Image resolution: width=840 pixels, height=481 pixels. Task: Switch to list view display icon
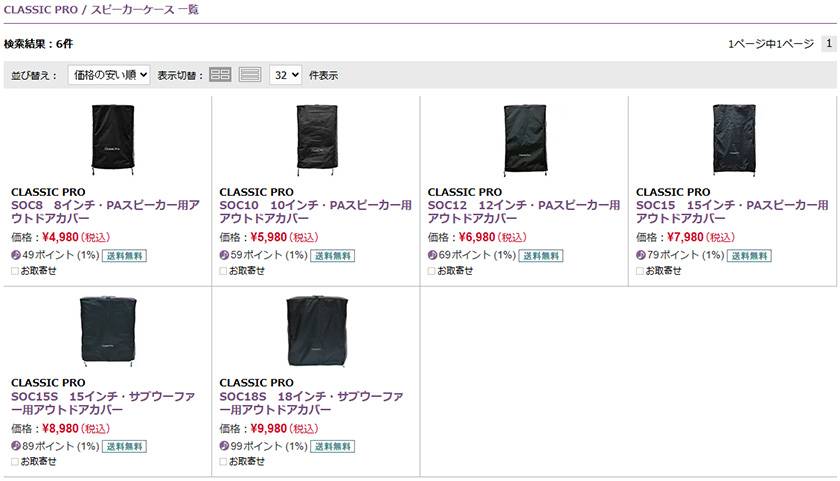click(x=250, y=75)
